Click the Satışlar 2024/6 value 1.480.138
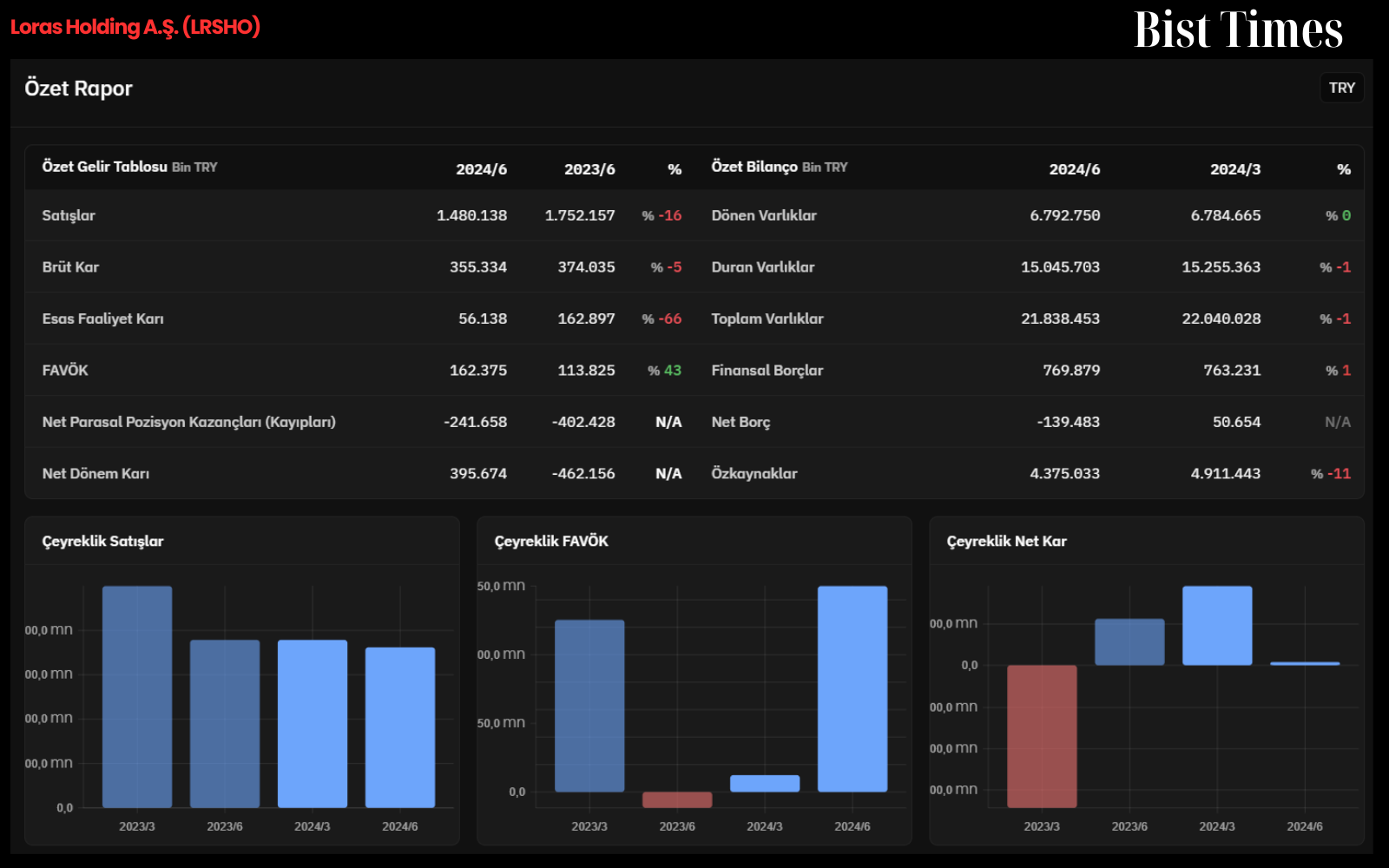This screenshot has height=868, width=1389. coord(471,215)
